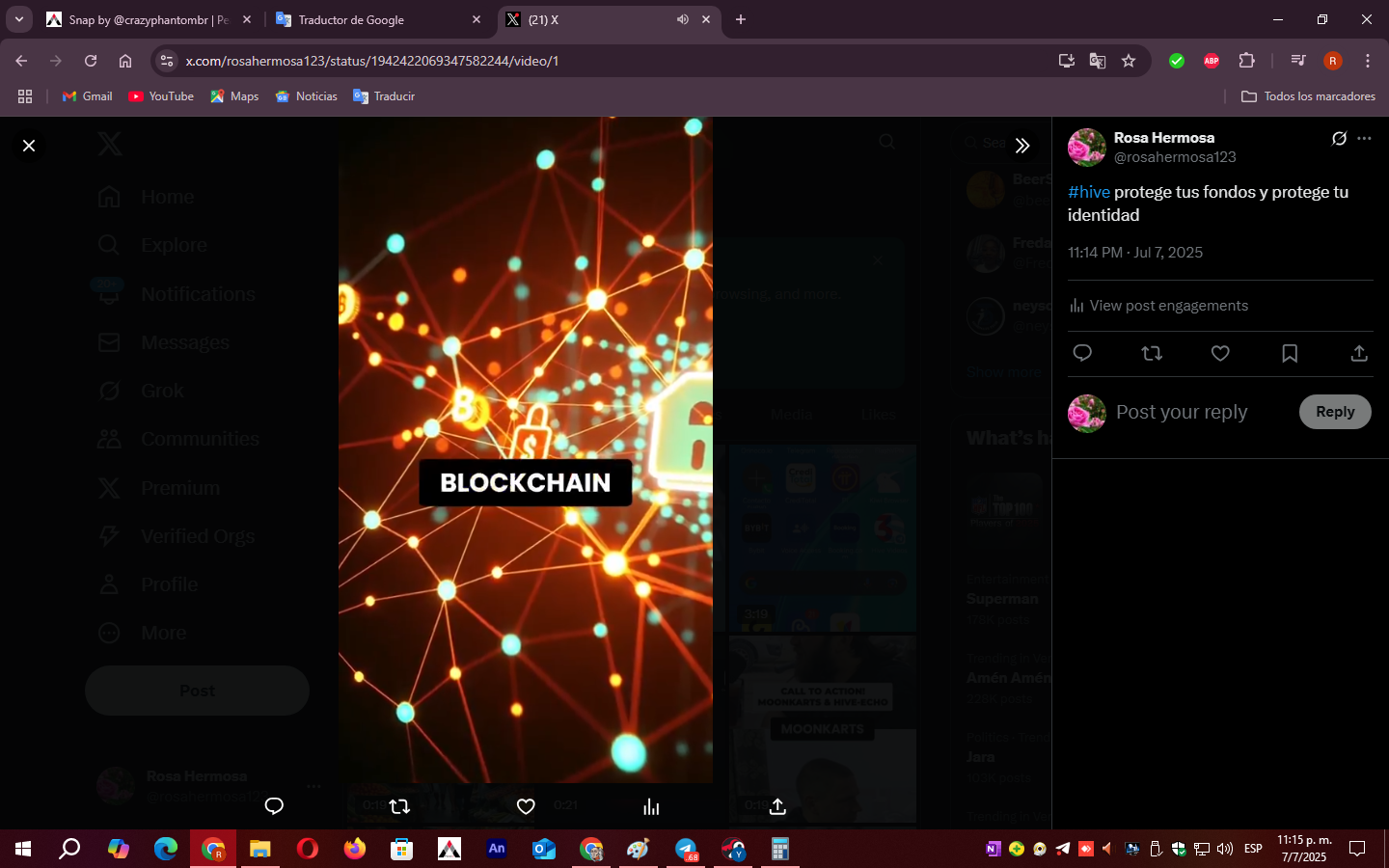
Task: Click the share icon below the video
Action: 777,806
